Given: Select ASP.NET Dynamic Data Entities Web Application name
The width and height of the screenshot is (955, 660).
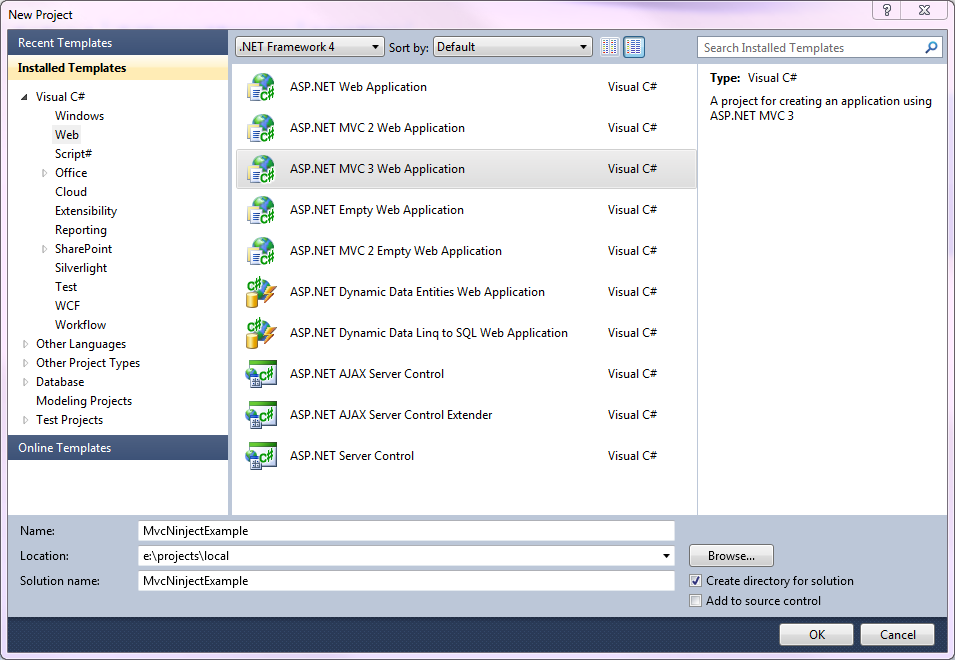Looking at the screenshot, I should coord(417,292).
